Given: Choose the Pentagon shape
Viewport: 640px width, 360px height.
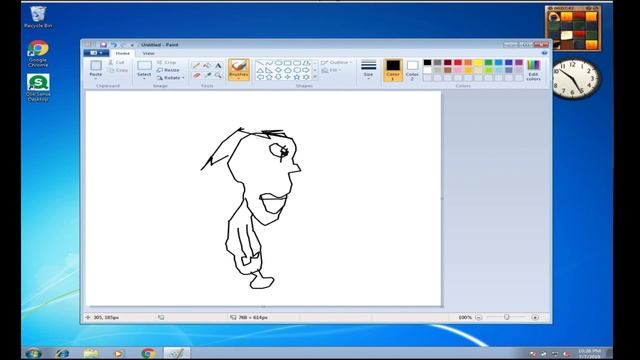Looking at the screenshot, I should click(288, 70).
